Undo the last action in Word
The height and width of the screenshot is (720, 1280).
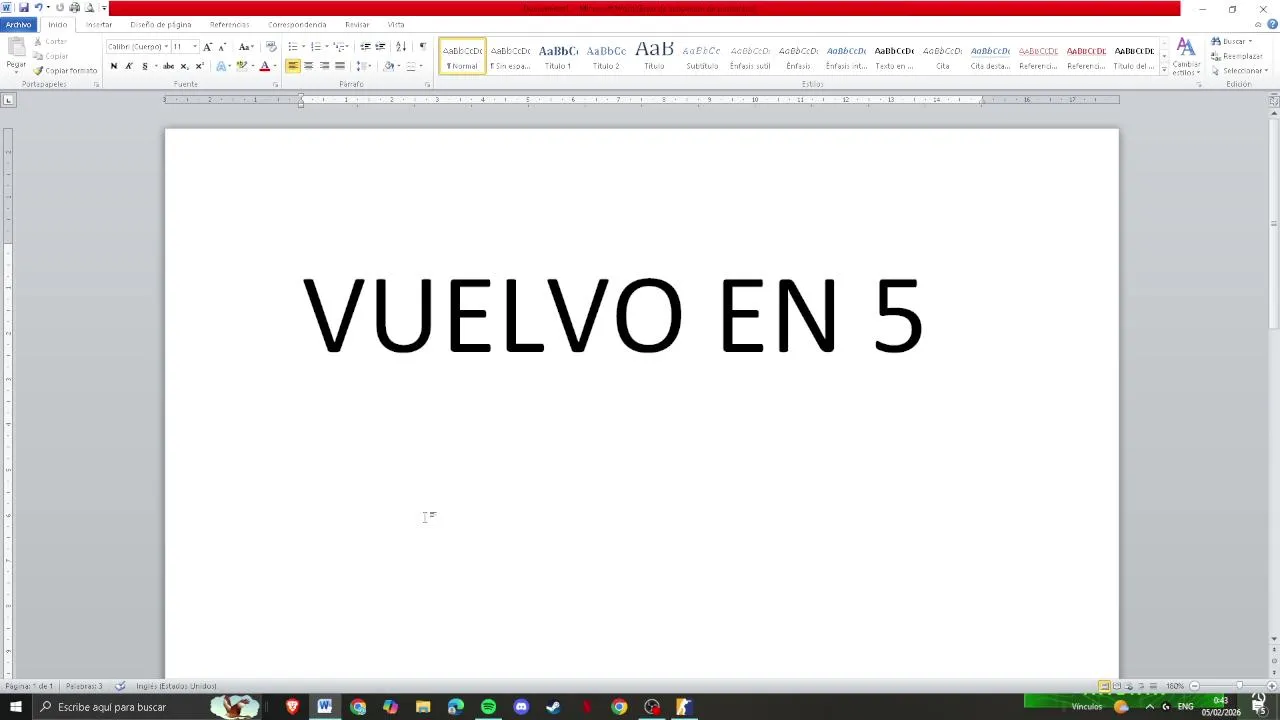coord(38,8)
